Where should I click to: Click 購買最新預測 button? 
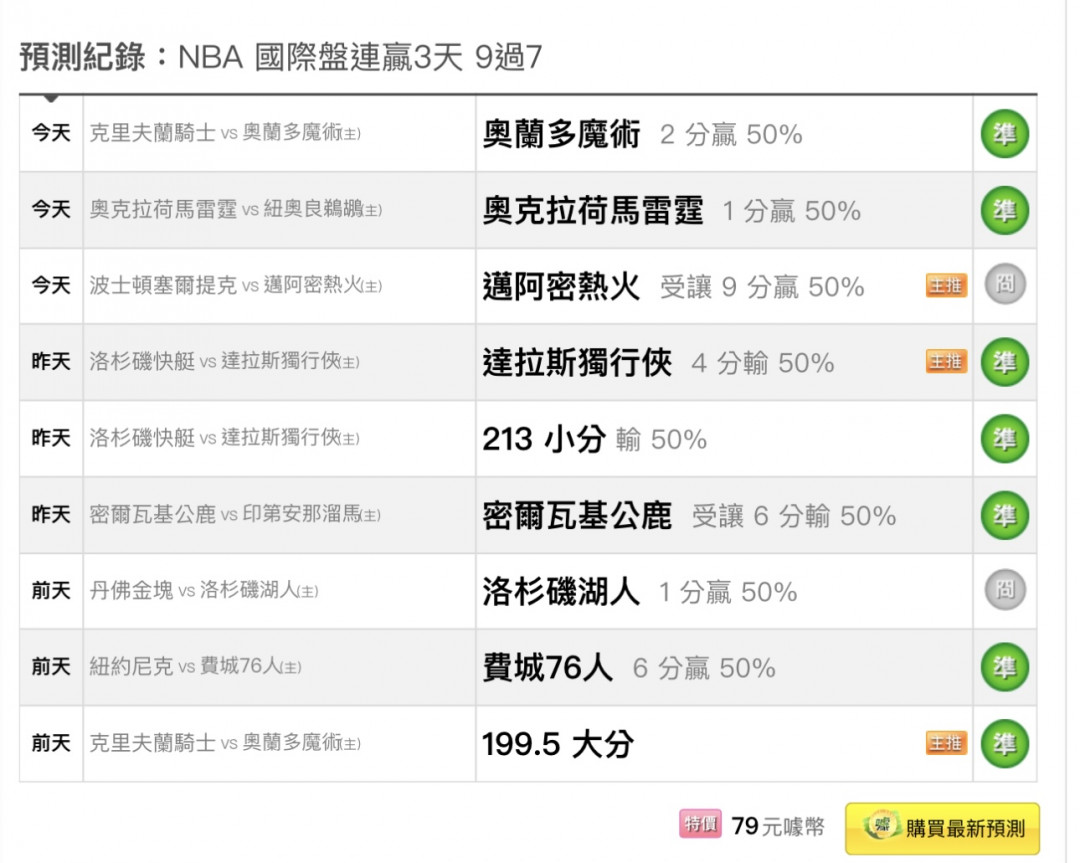click(x=942, y=829)
